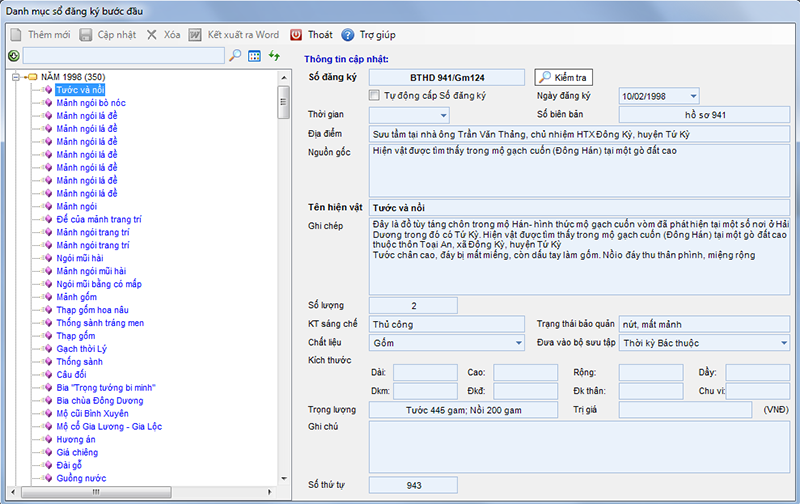This screenshot has width=800, height=504.
Task: Click the tree scrollbar right arrow
Action: pyautogui.click(x=269, y=492)
